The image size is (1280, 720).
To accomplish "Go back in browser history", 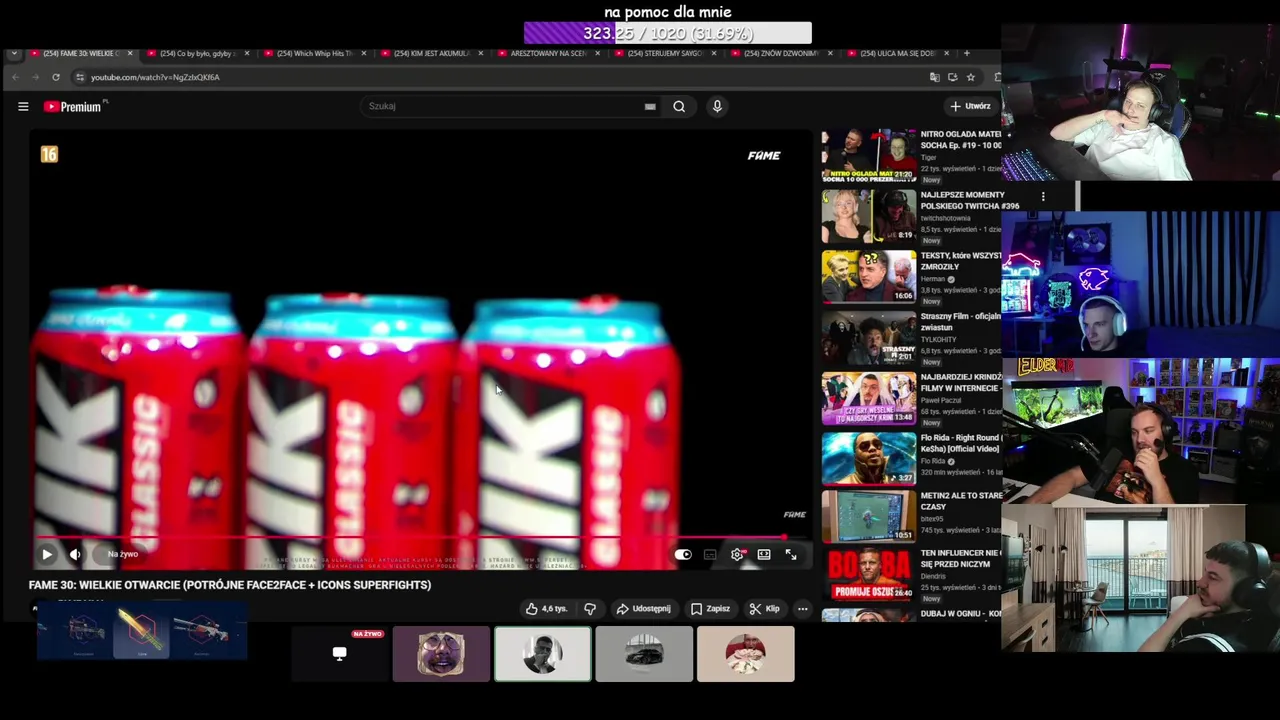I will tap(15, 77).
